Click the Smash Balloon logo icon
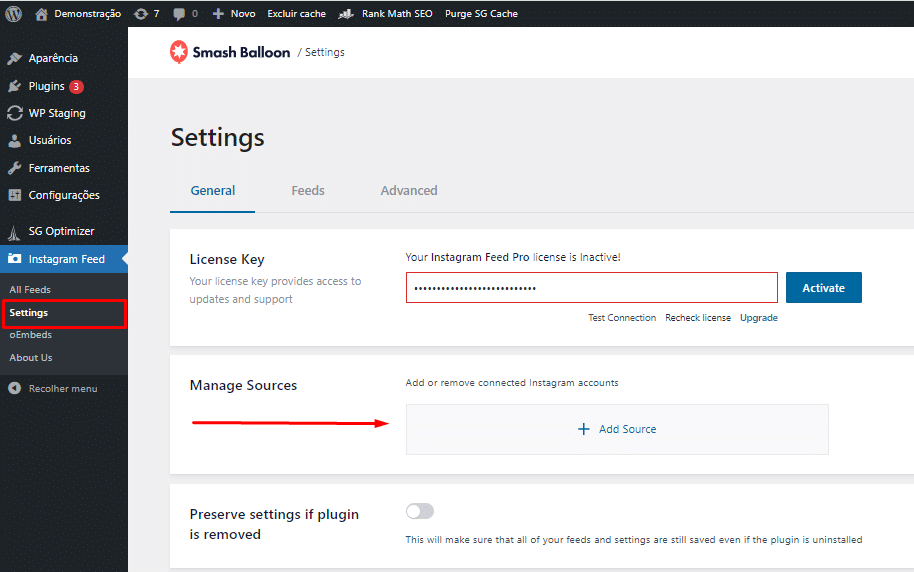The height and width of the screenshot is (572, 914). coord(178,52)
